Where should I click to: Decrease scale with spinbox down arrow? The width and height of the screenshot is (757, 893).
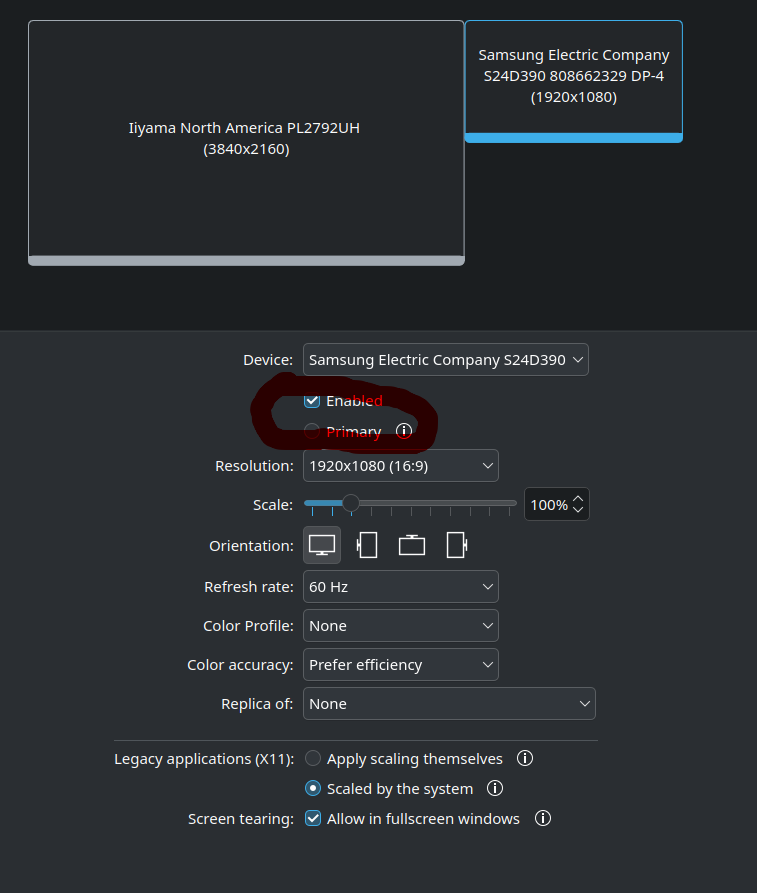pyautogui.click(x=578, y=509)
